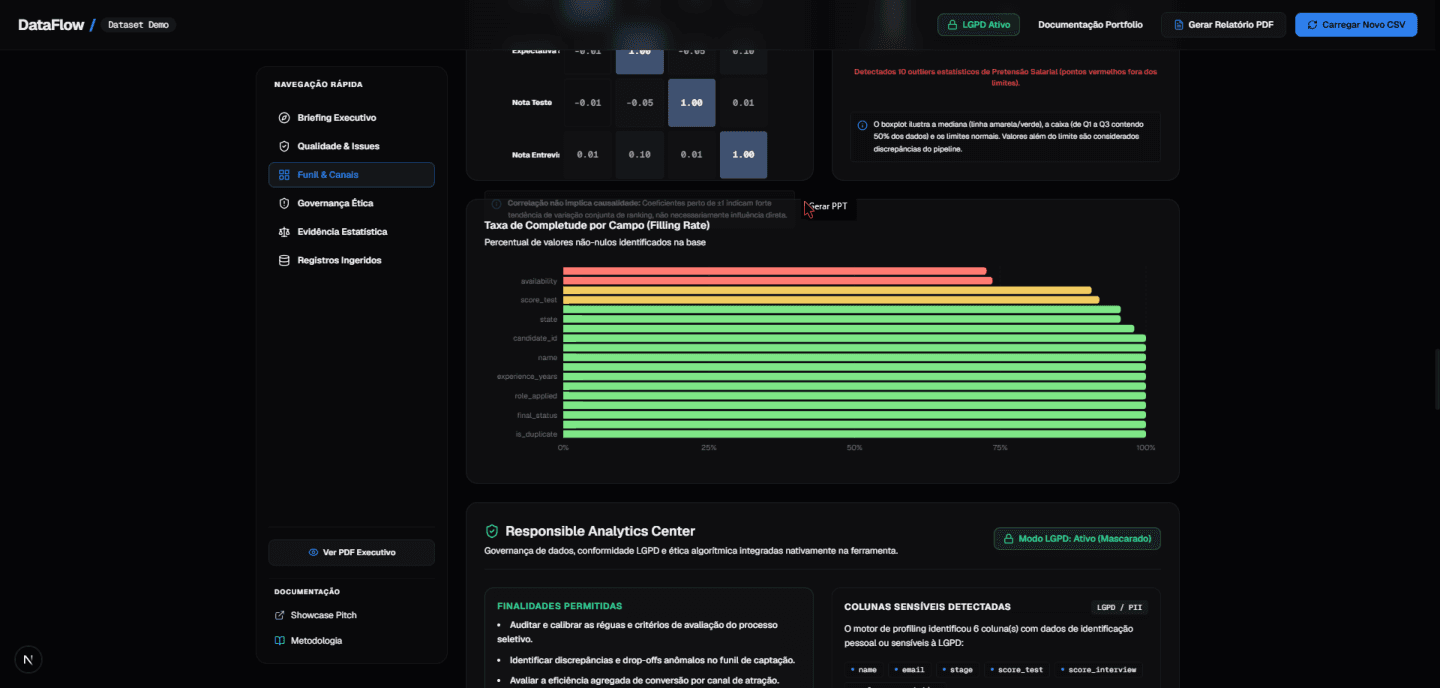Image resolution: width=1440 pixels, height=688 pixels.
Task: Click the grid icon beside Funil & Canais
Action: click(284, 175)
